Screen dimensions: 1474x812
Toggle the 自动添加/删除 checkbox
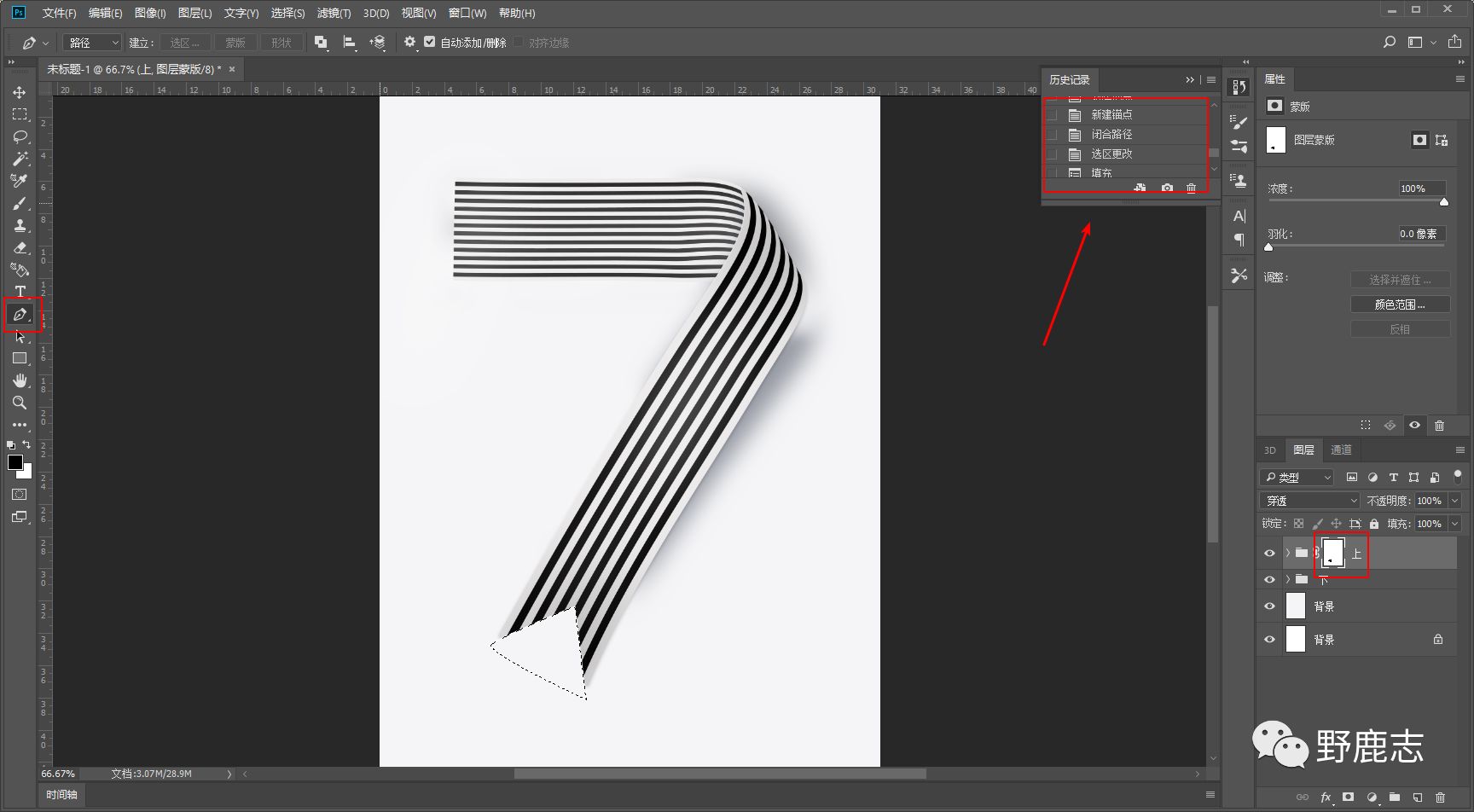430,42
